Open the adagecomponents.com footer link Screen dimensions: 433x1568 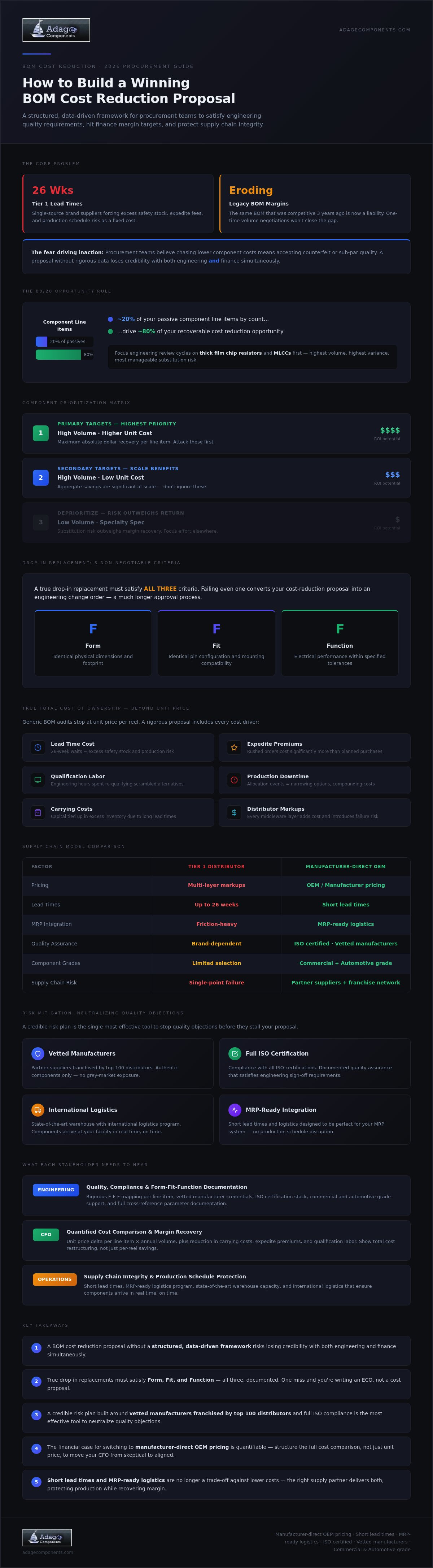47,1552
